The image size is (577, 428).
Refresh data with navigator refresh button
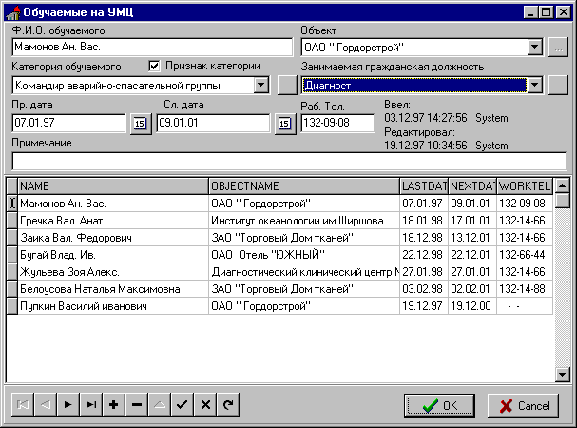(x=228, y=404)
